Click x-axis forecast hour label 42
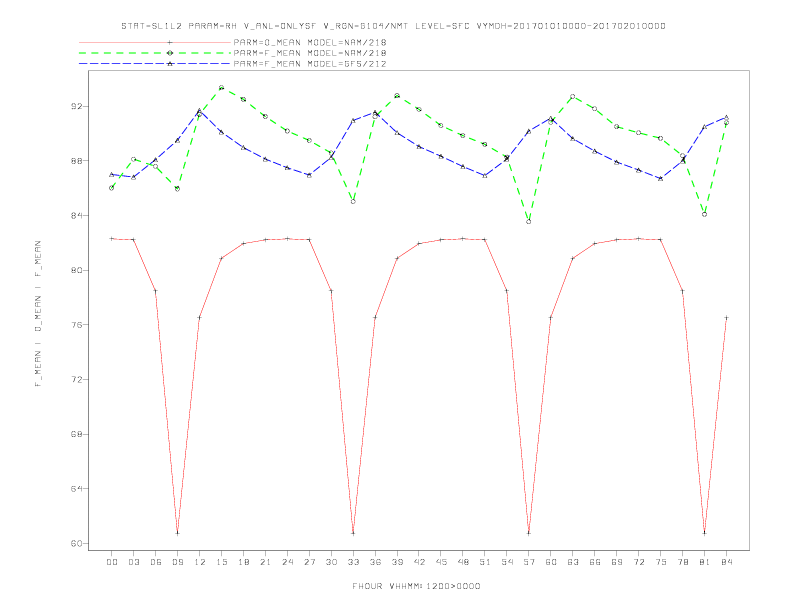Image resolution: width=792 pixels, height=612 pixels. pos(419,562)
